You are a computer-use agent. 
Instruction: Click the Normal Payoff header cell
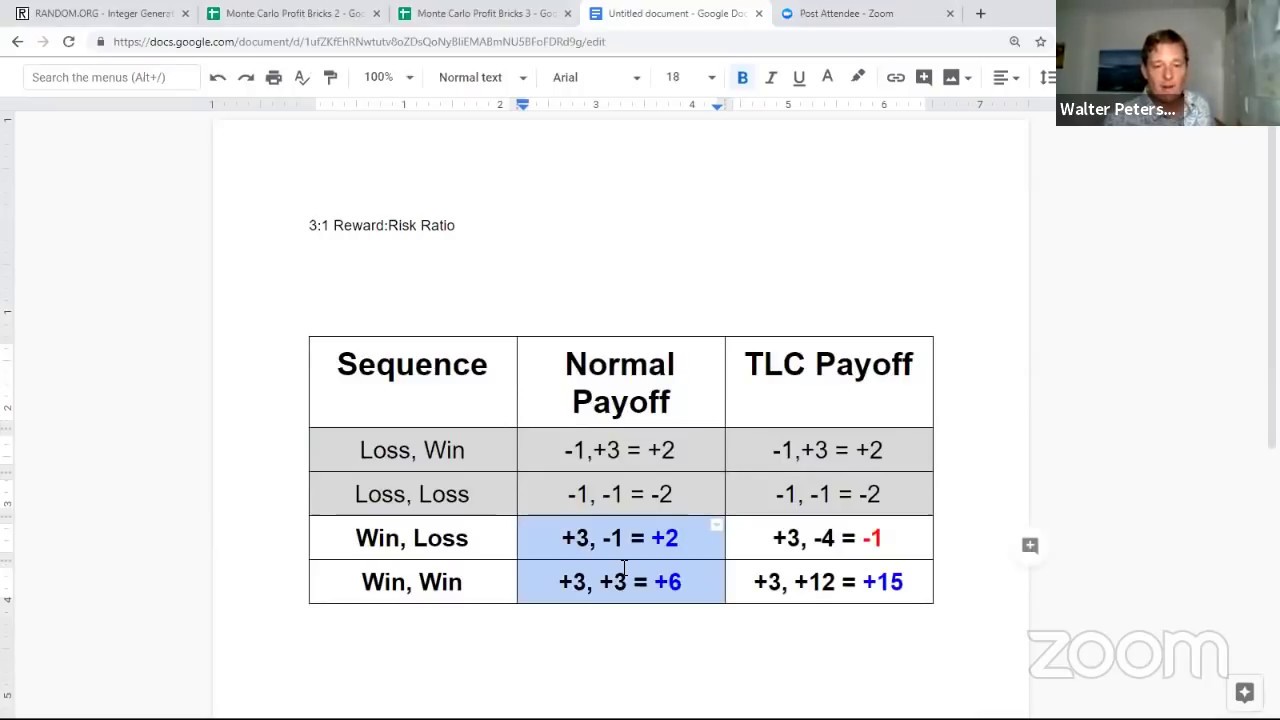(x=621, y=382)
